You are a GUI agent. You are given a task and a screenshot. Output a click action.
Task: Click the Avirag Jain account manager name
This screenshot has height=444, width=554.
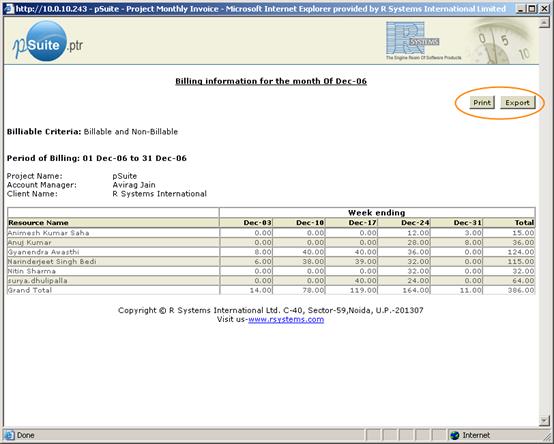134,185
